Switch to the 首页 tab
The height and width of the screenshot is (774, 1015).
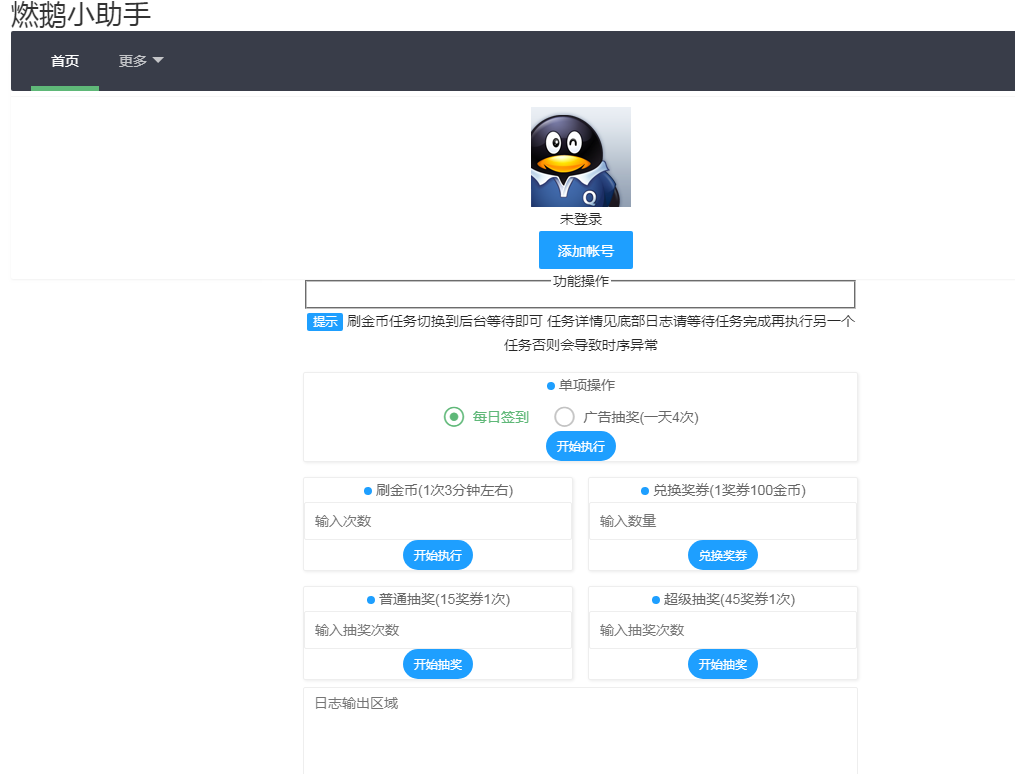pyautogui.click(x=64, y=60)
